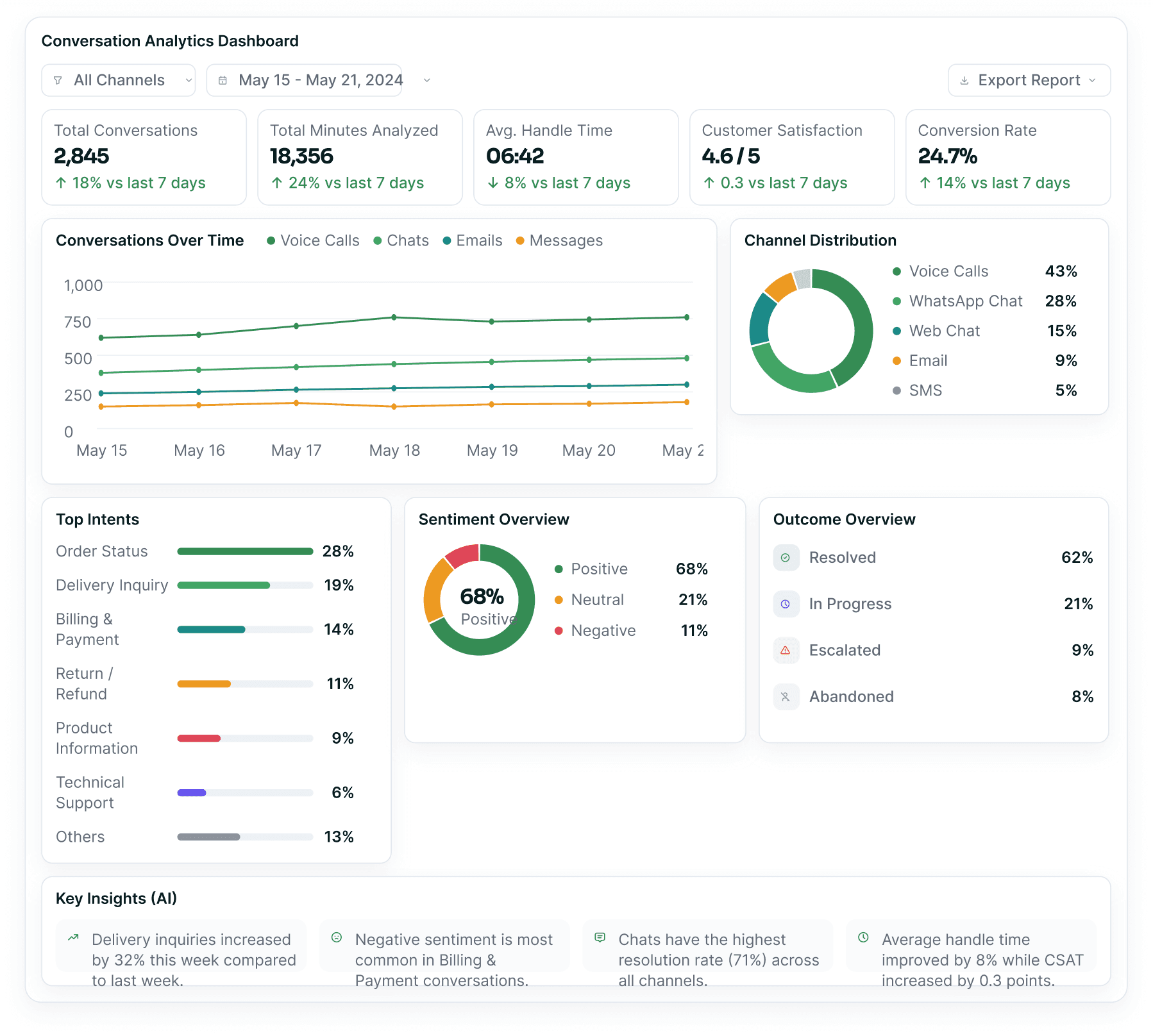Click the up arrow in Conversion Rate card
Screen dimensions: 1153x1036
pyautogui.click(x=925, y=183)
